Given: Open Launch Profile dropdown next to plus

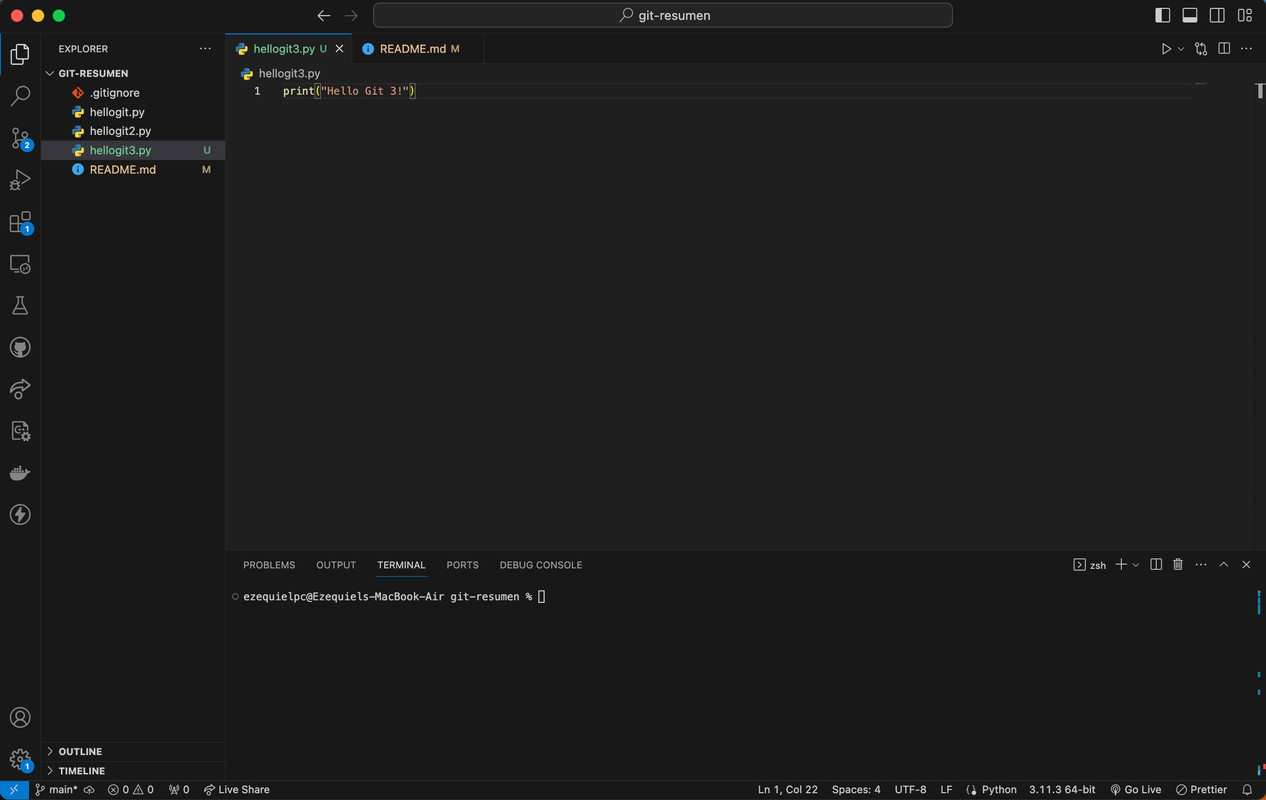Looking at the screenshot, I should [1136, 565].
